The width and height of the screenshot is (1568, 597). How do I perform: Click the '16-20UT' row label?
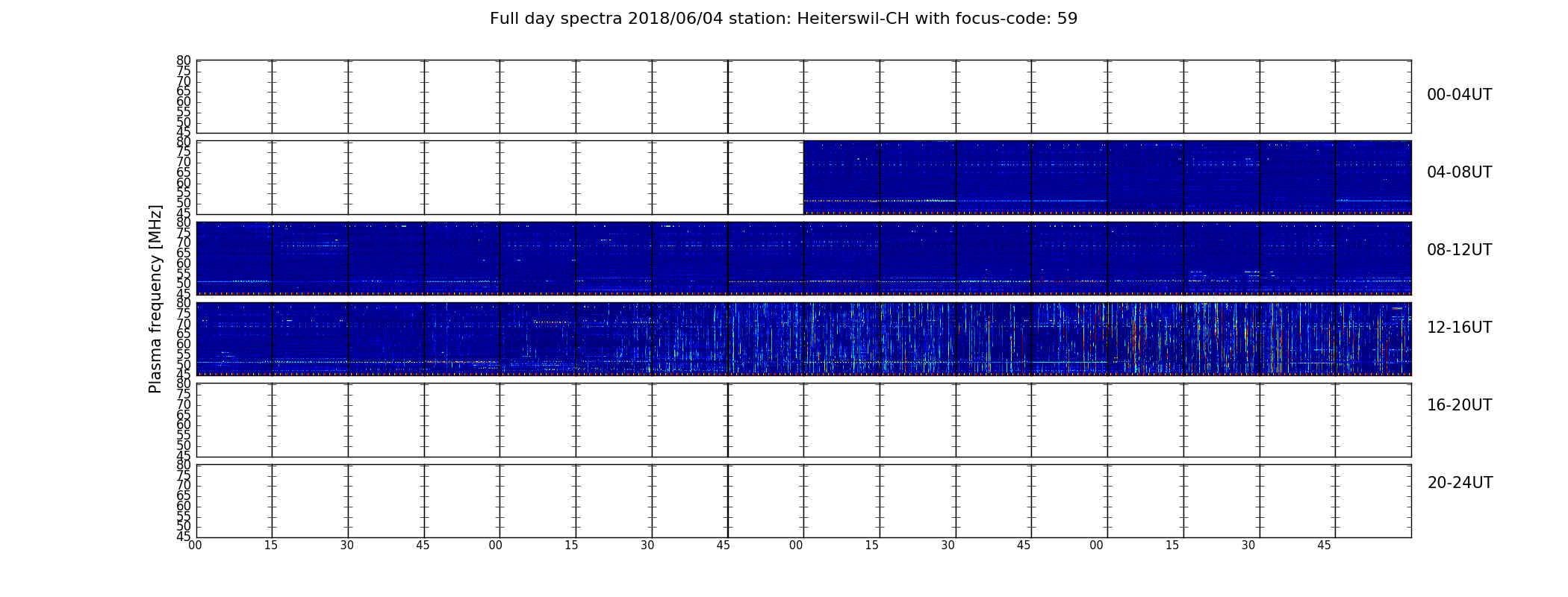point(1459,405)
